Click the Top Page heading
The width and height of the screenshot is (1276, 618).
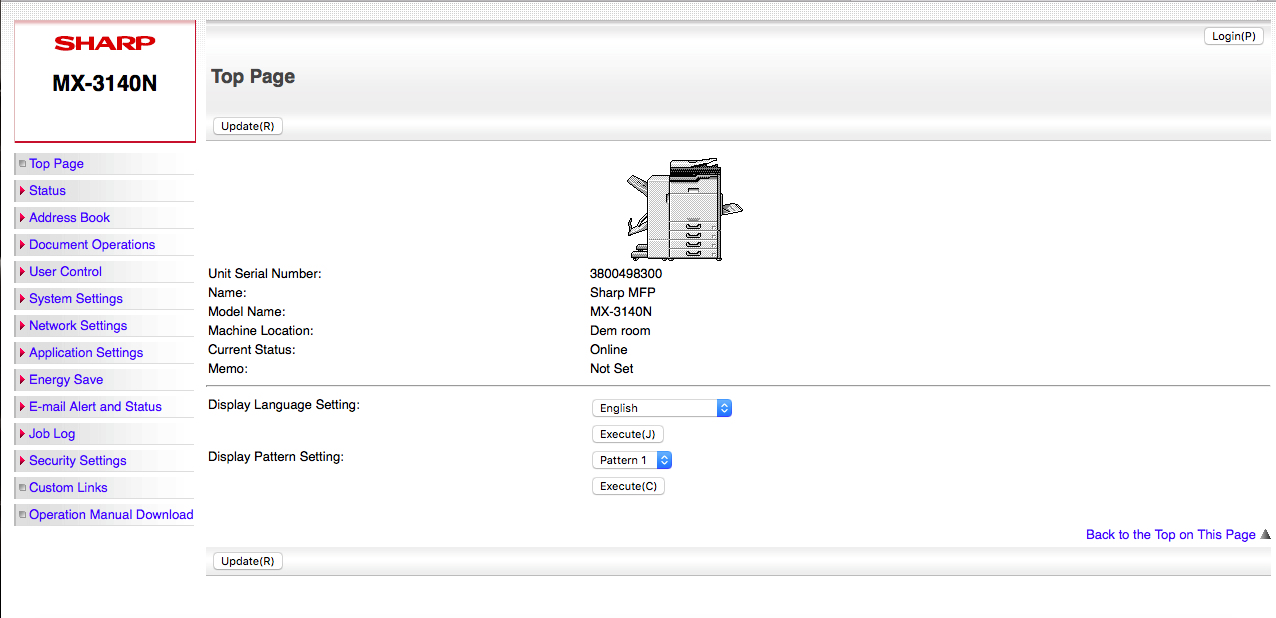point(253,77)
